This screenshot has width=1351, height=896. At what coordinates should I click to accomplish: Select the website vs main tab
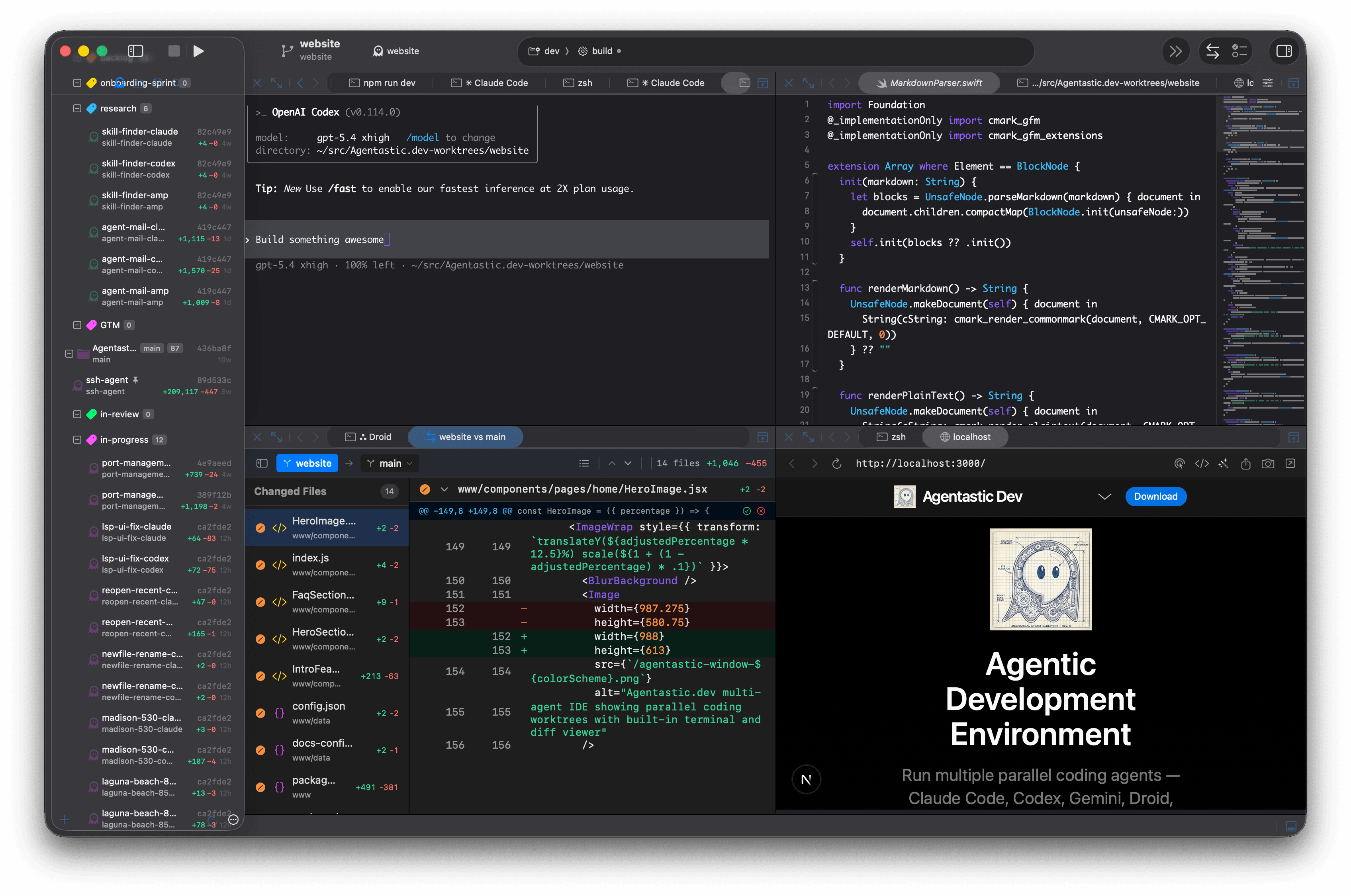[465, 437]
